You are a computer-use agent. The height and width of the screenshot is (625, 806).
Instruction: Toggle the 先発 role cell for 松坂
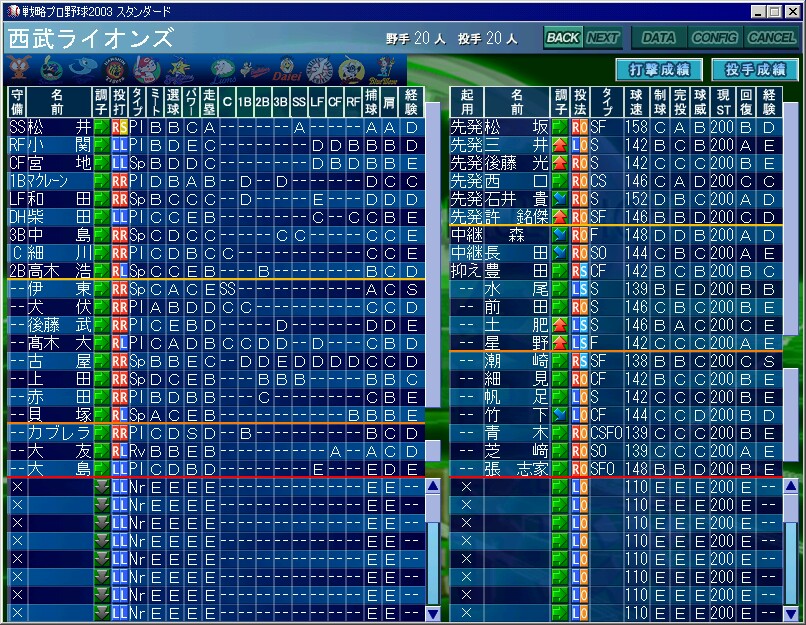click(x=466, y=127)
